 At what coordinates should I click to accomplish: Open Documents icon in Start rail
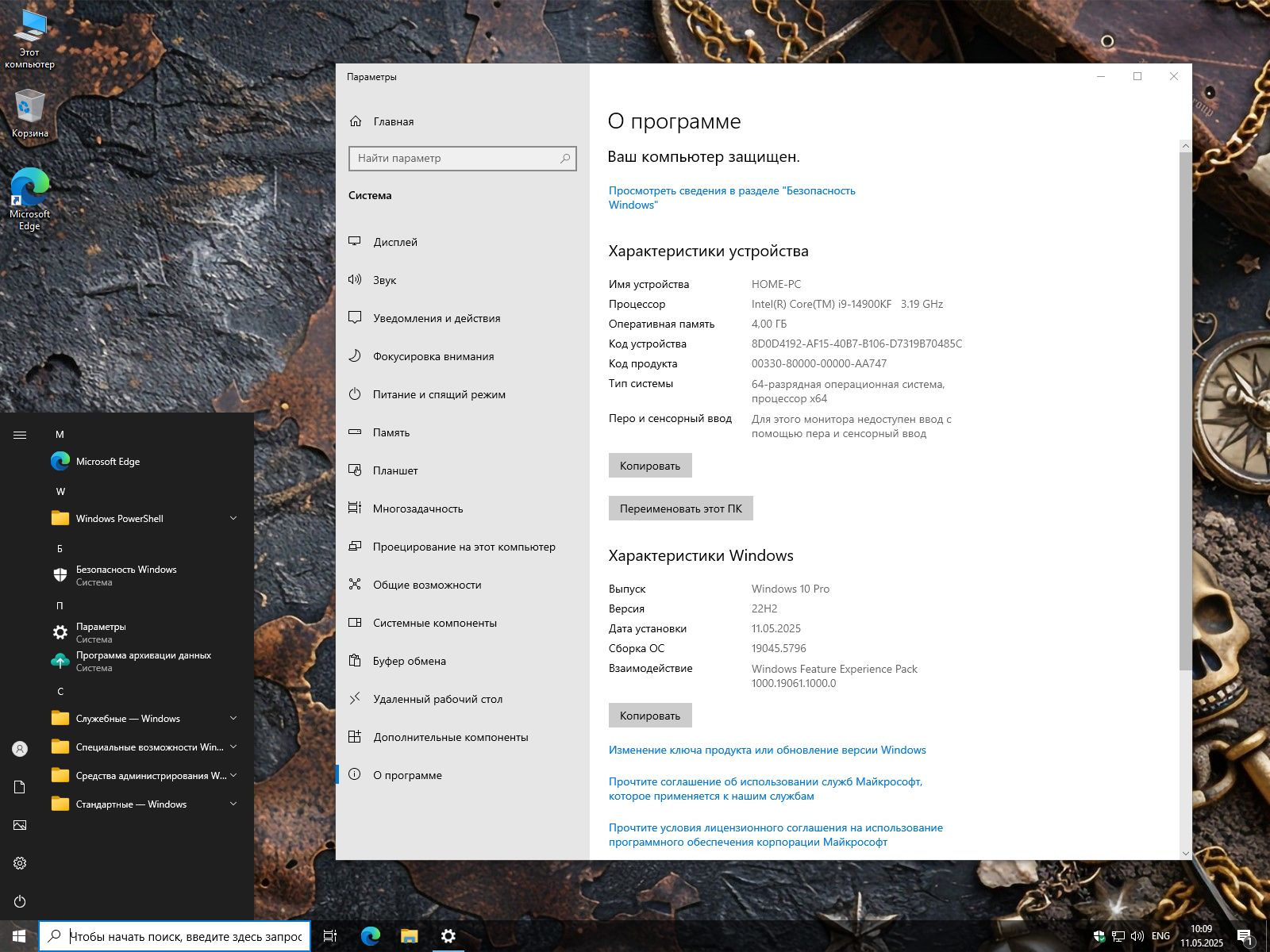point(20,787)
